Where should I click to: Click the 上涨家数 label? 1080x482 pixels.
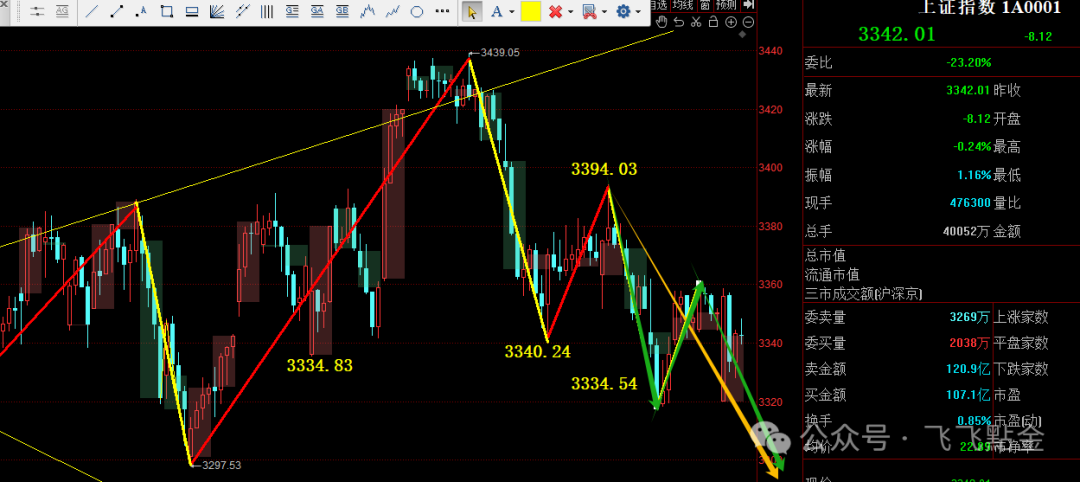(x=1021, y=317)
